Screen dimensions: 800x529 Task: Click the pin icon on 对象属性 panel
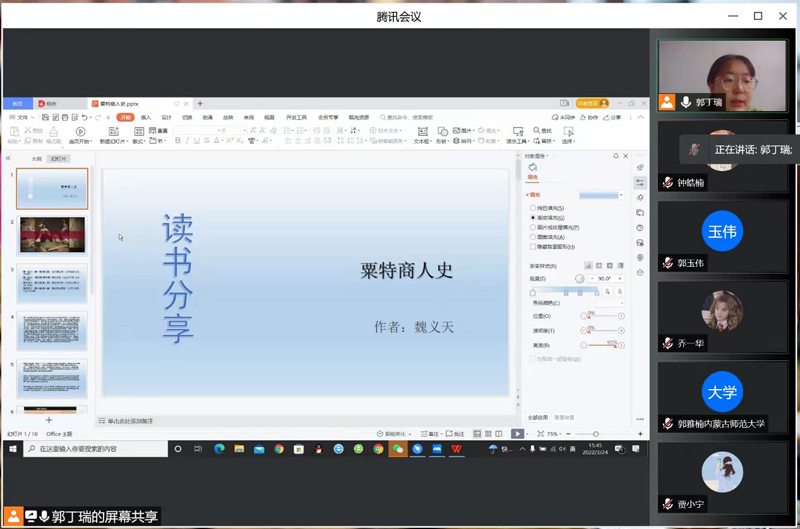pos(616,156)
